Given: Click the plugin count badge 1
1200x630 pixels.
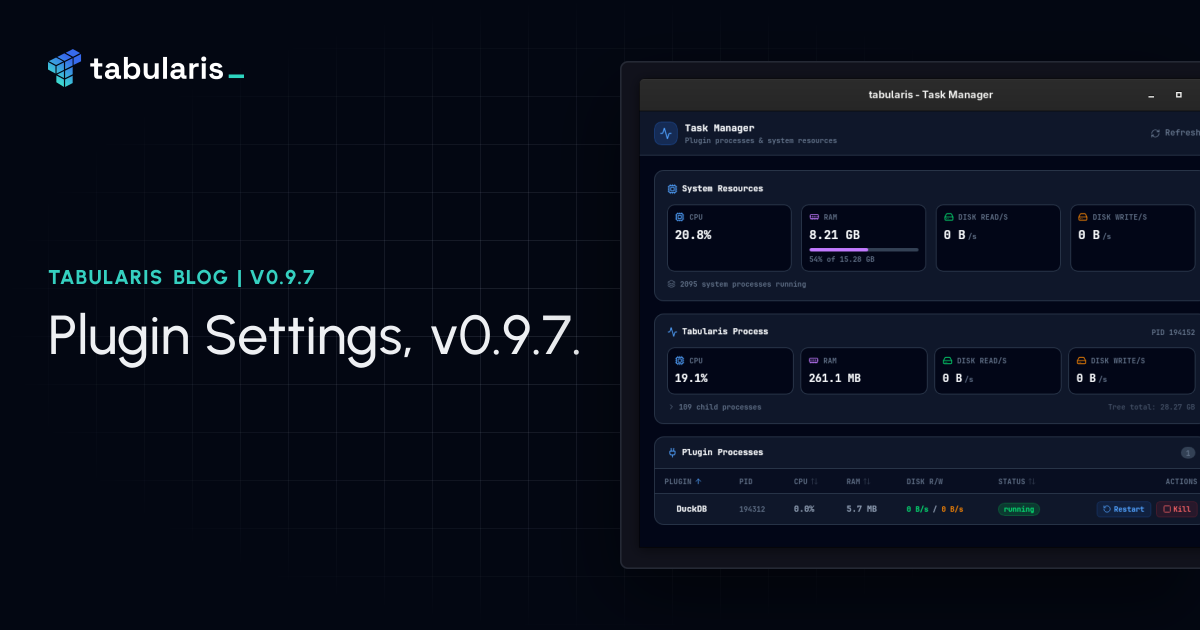Looking at the screenshot, I should (1188, 452).
